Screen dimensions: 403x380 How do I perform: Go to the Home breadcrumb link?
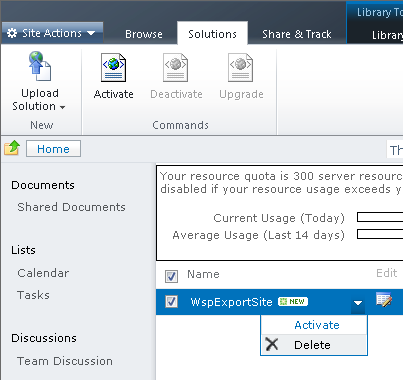coord(53,149)
